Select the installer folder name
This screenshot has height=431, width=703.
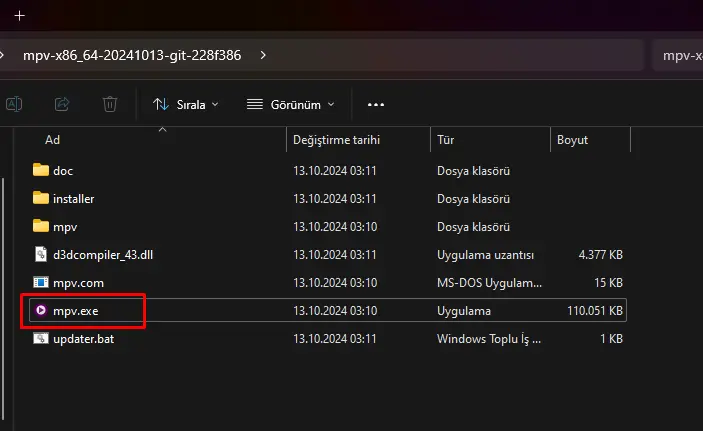(74, 199)
